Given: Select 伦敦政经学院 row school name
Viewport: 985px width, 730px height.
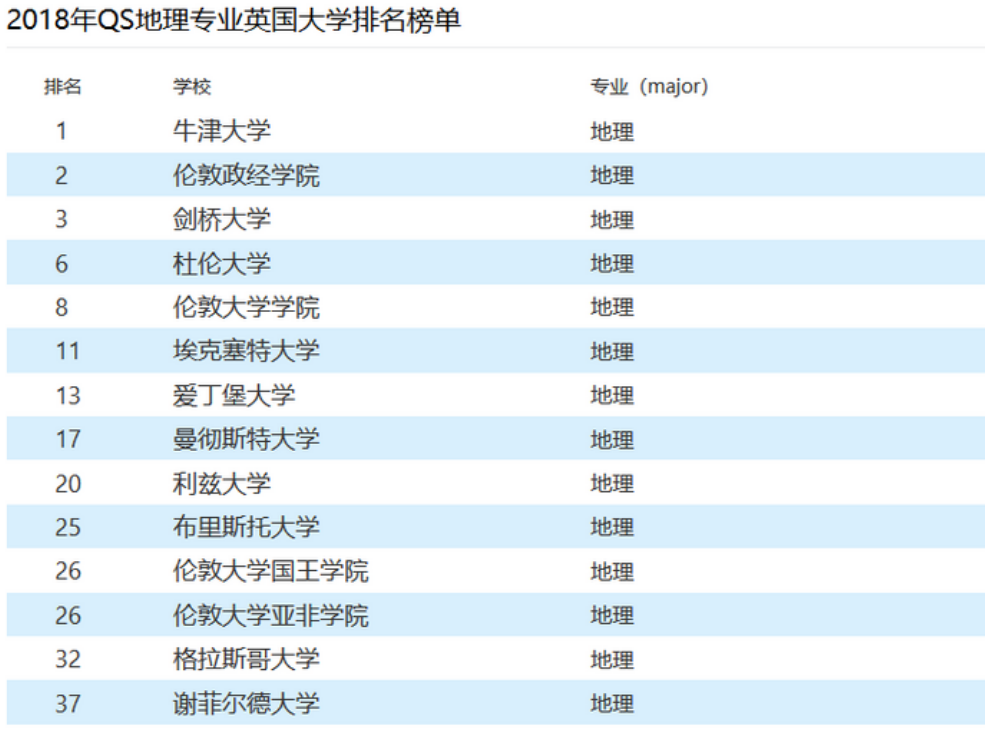Looking at the screenshot, I should pos(246,175).
